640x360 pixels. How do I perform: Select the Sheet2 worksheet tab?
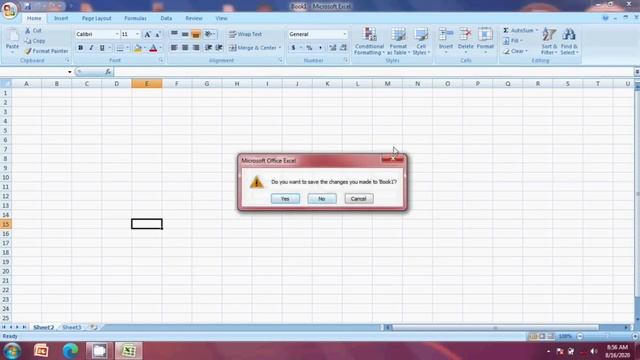[43, 327]
